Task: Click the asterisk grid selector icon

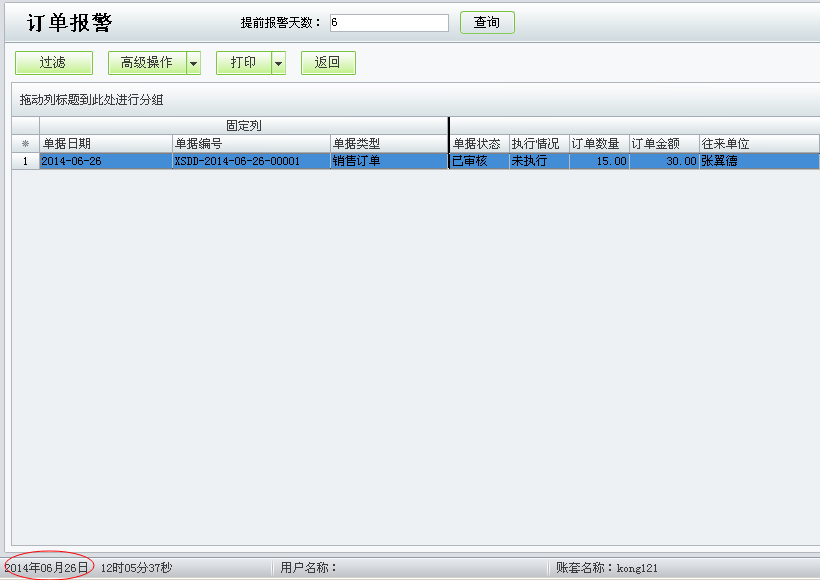Action: [25, 144]
